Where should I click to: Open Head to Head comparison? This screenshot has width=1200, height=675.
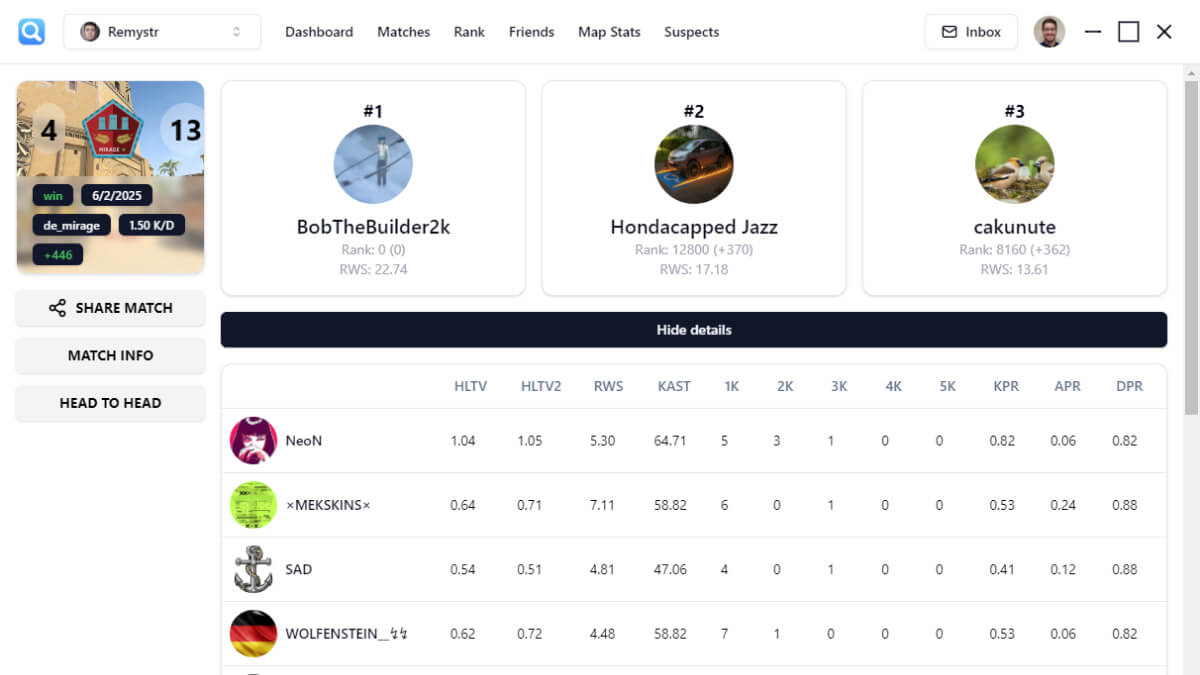tap(110, 403)
